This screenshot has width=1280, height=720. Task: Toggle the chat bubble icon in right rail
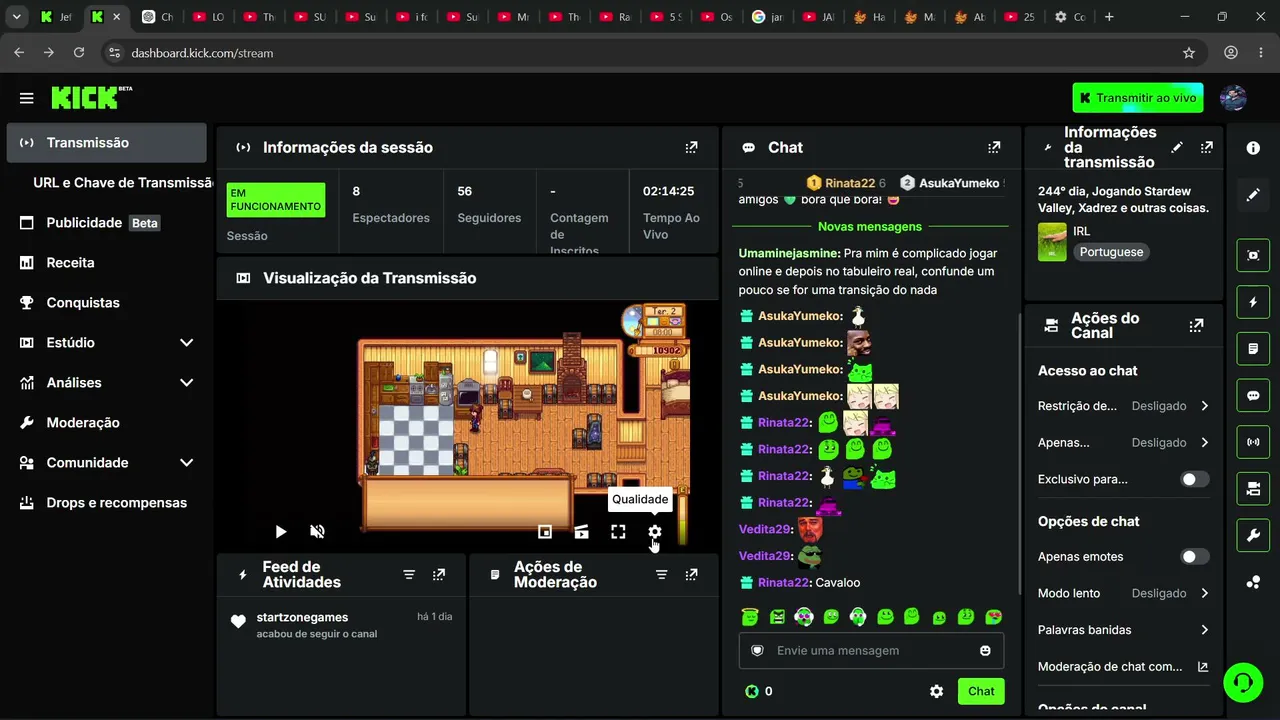[x=1253, y=396]
